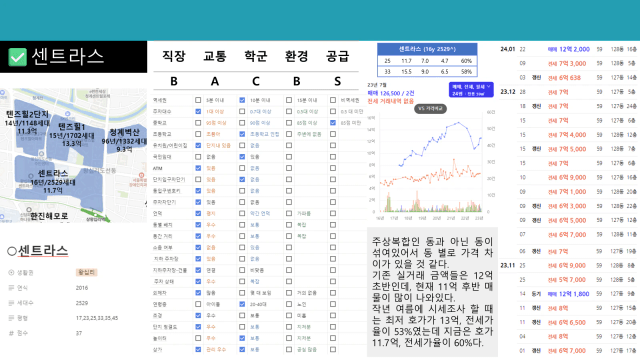Image resolution: width=640 pixels, height=360 pixels.
Task: Click the 평형 property icon
Action: 11,318
